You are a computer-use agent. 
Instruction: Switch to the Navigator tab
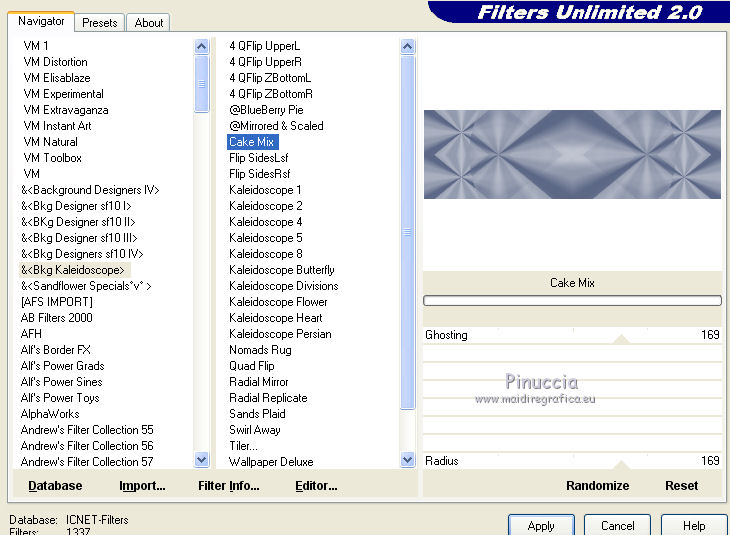pos(41,21)
